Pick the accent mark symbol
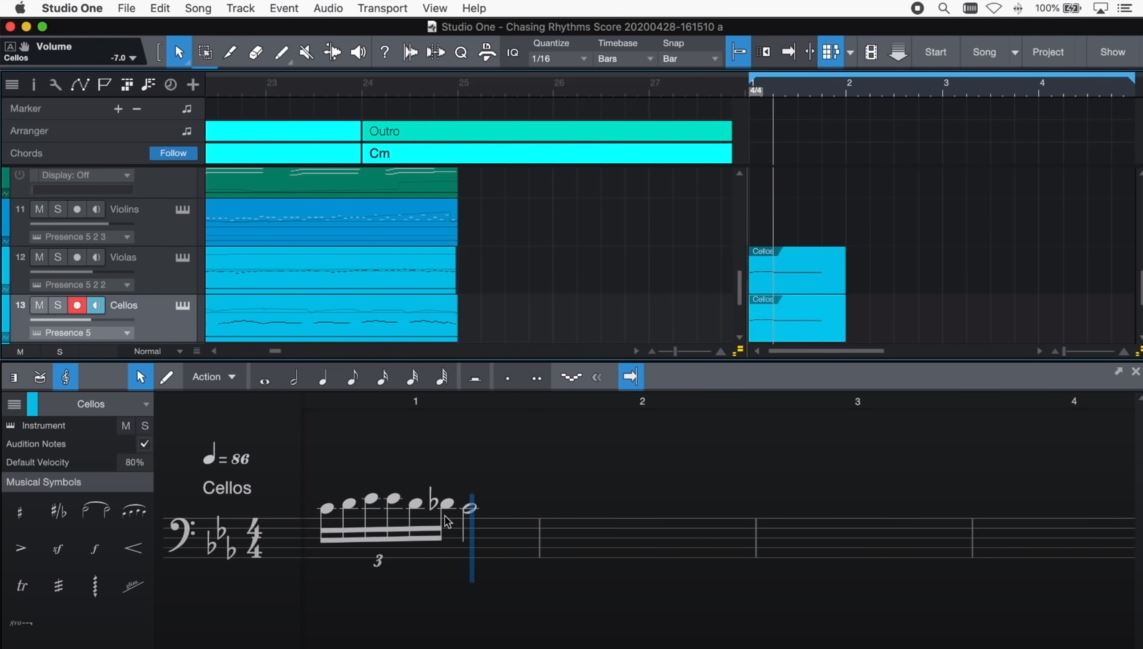Image resolution: width=1143 pixels, height=649 pixels. click(x=21, y=548)
